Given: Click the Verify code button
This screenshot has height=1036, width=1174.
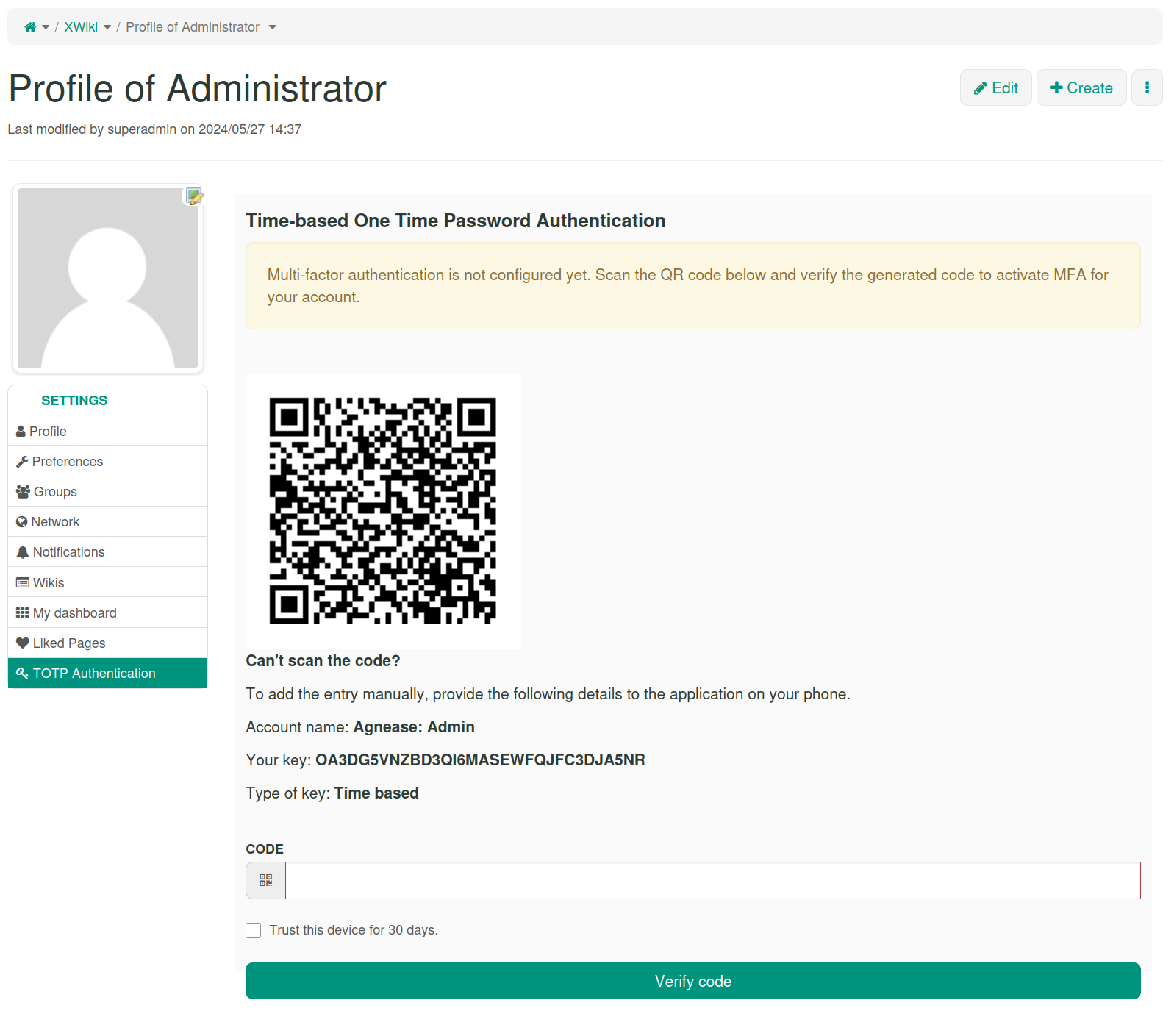Looking at the screenshot, I should (x=692, y=981).
